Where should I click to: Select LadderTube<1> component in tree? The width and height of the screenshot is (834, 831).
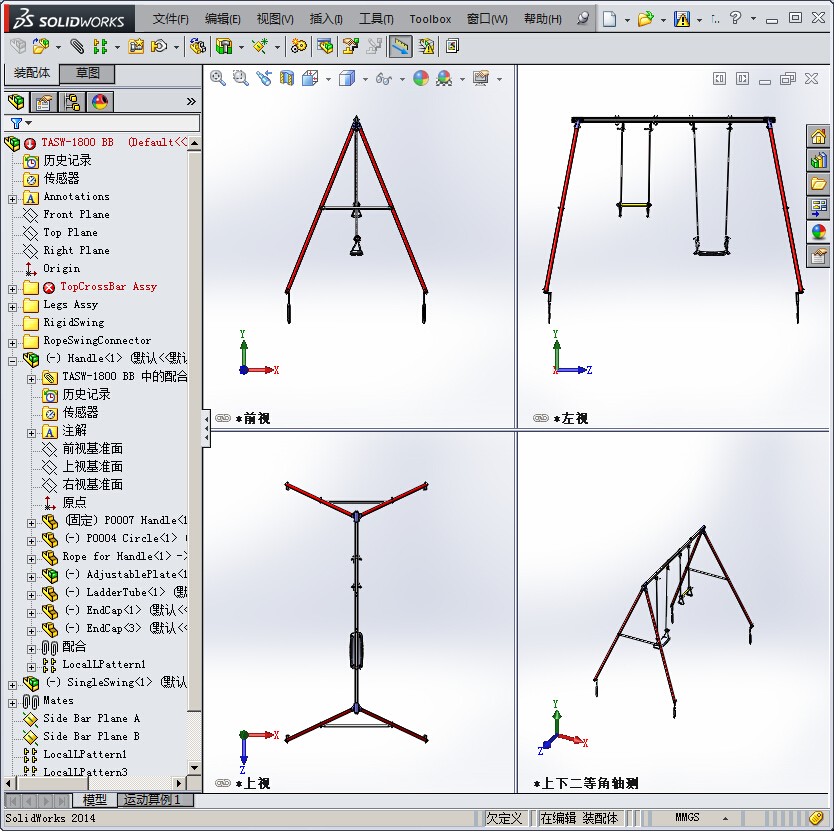(125, 592)
